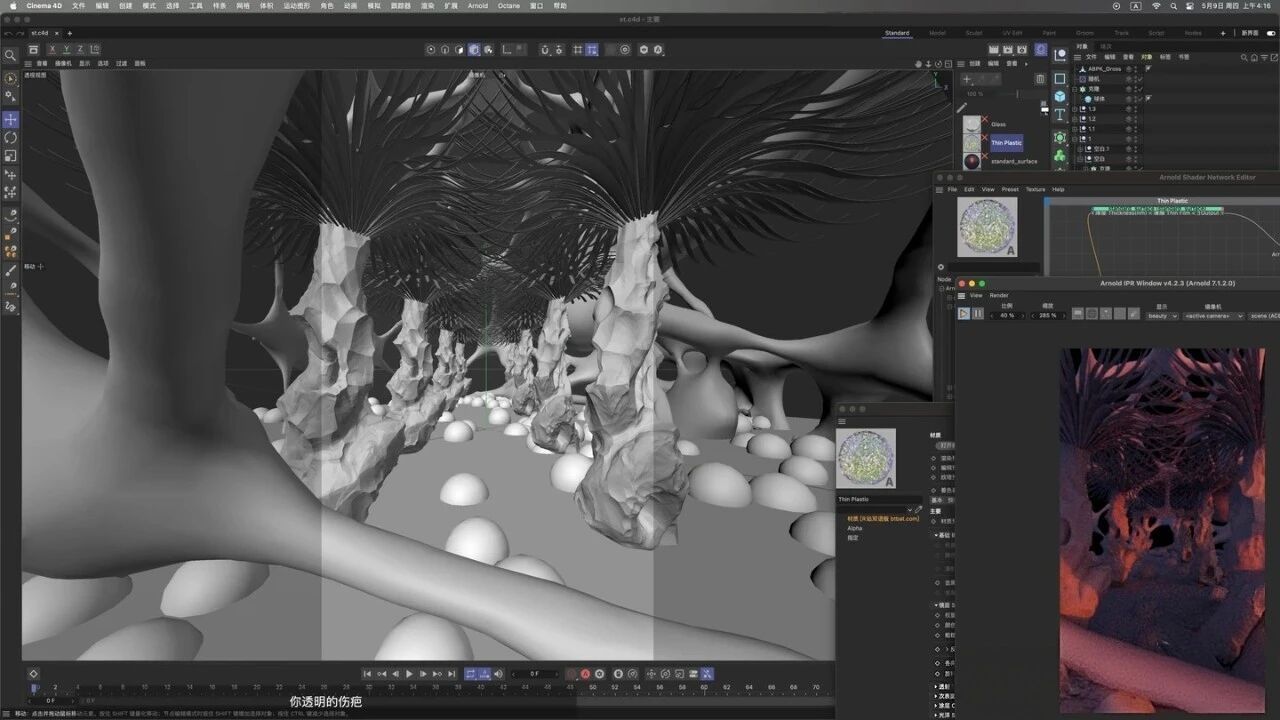Start the Arnold IPR render play button
This screenshot has width=1280, height=720.
[963, 314]
